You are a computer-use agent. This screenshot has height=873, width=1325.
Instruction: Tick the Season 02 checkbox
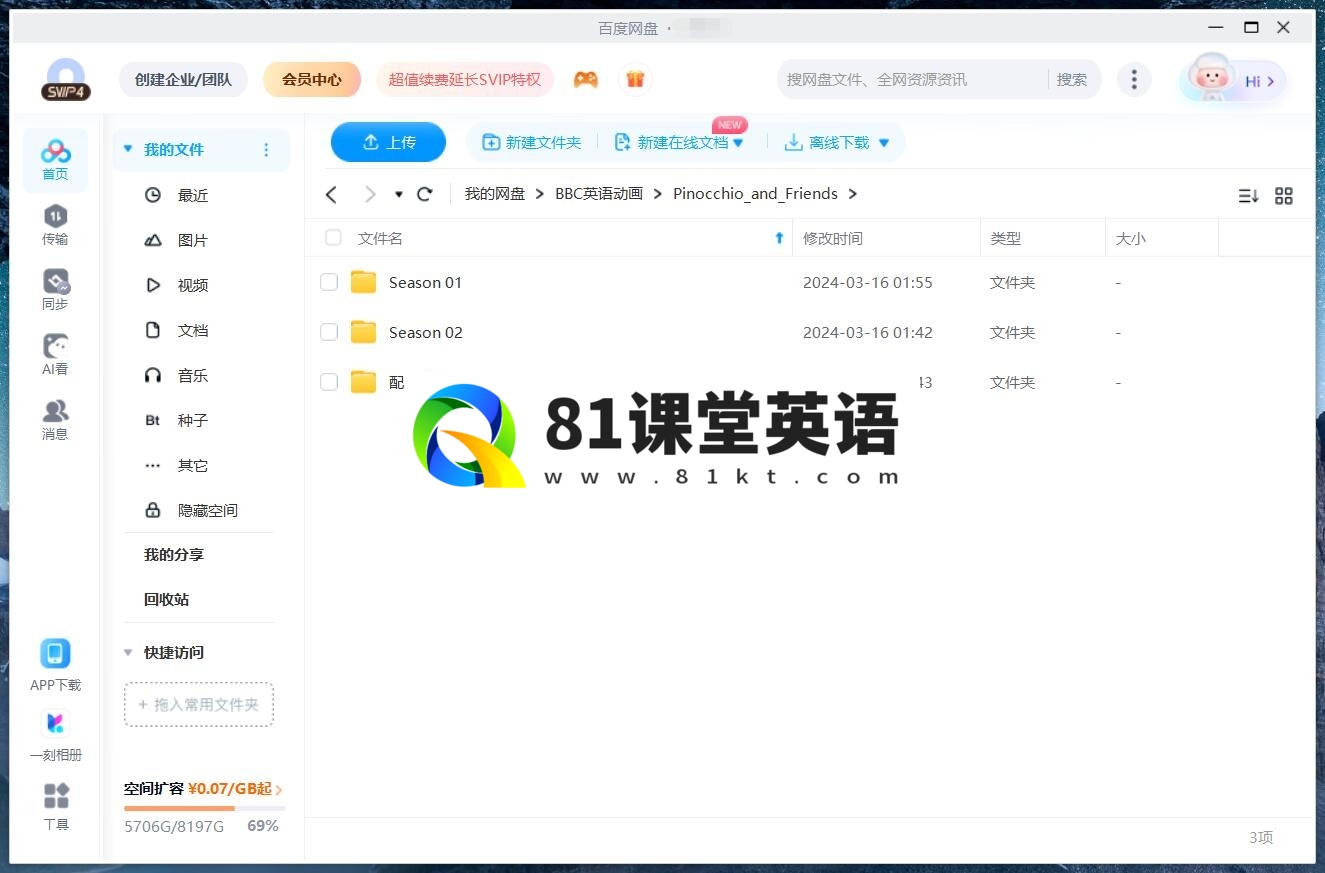pos(329,332)
